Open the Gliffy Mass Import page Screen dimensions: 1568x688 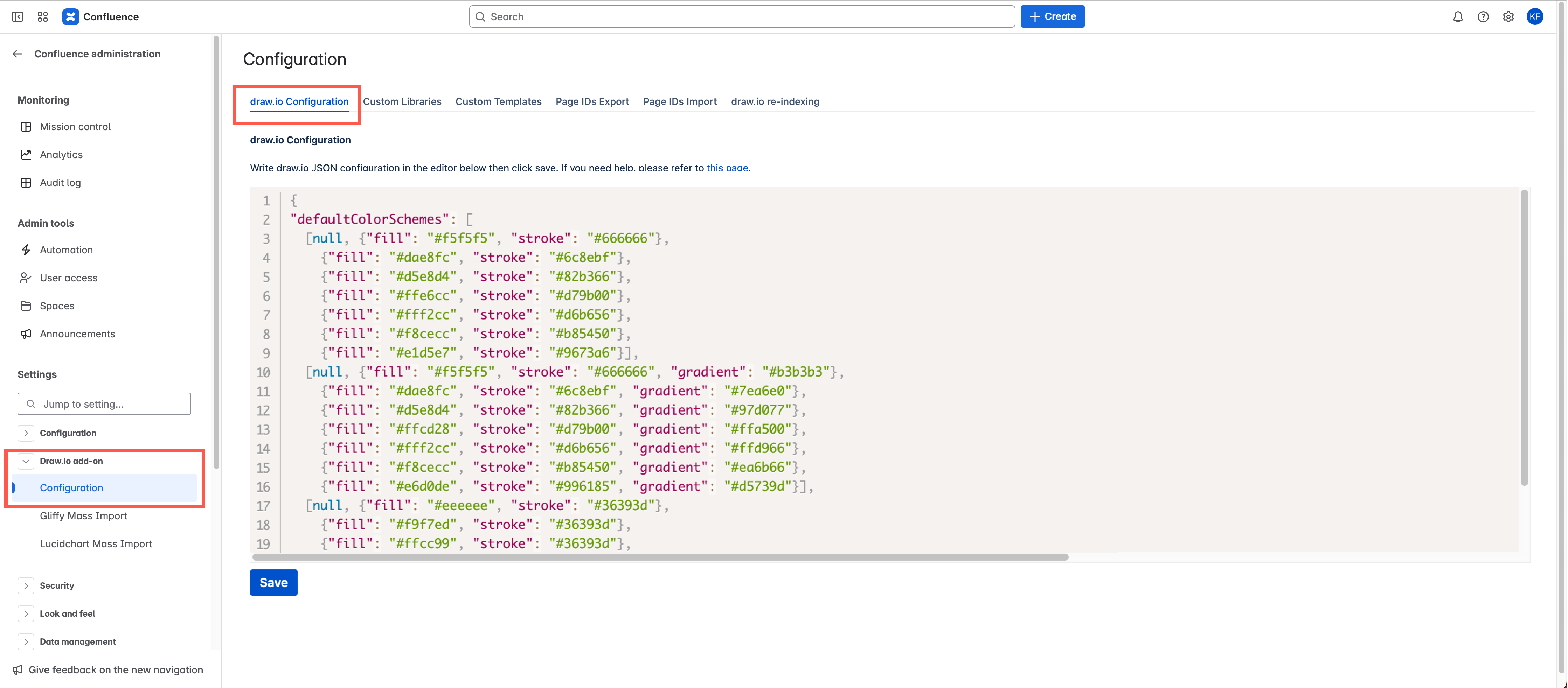83,515
